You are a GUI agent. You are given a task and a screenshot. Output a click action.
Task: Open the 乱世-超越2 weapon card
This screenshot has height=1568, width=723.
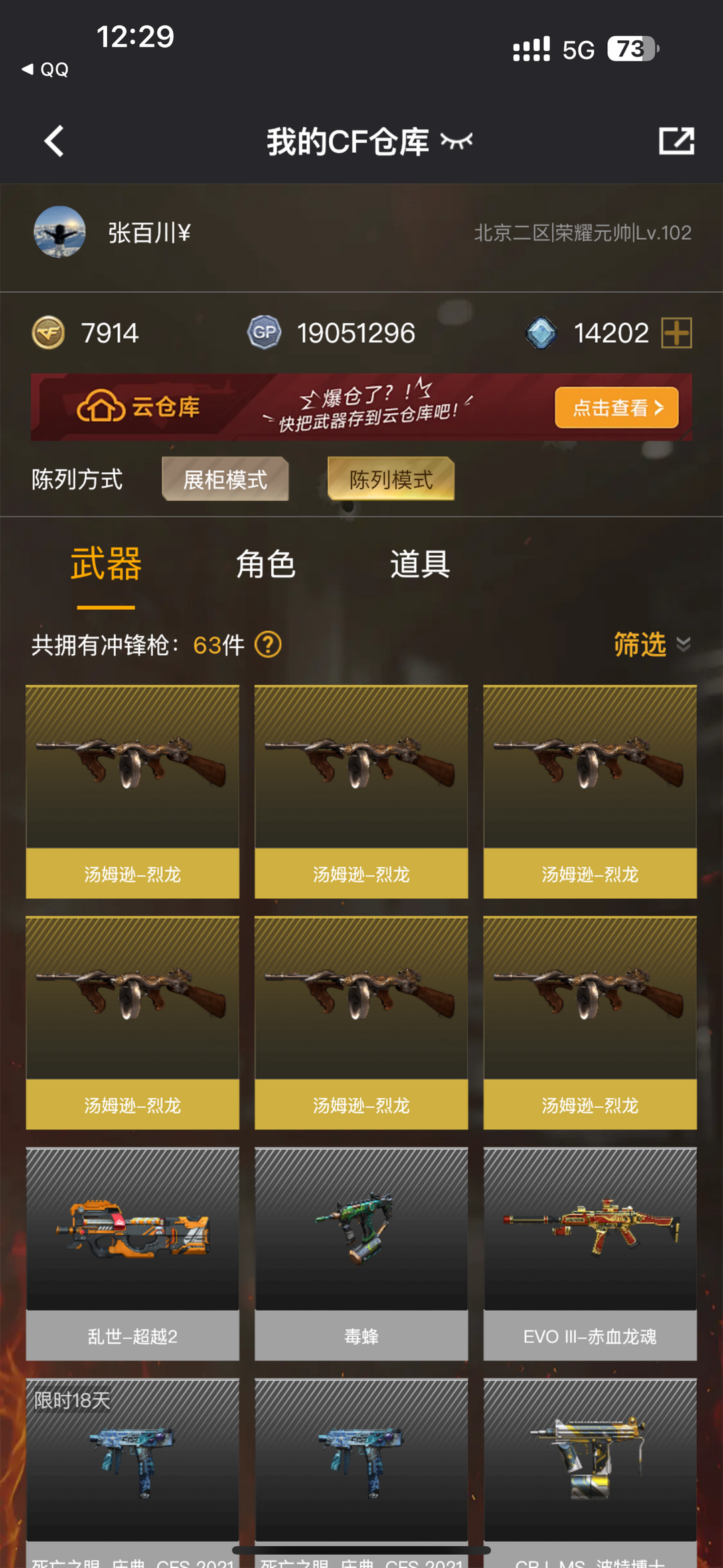coord(133,1253)
